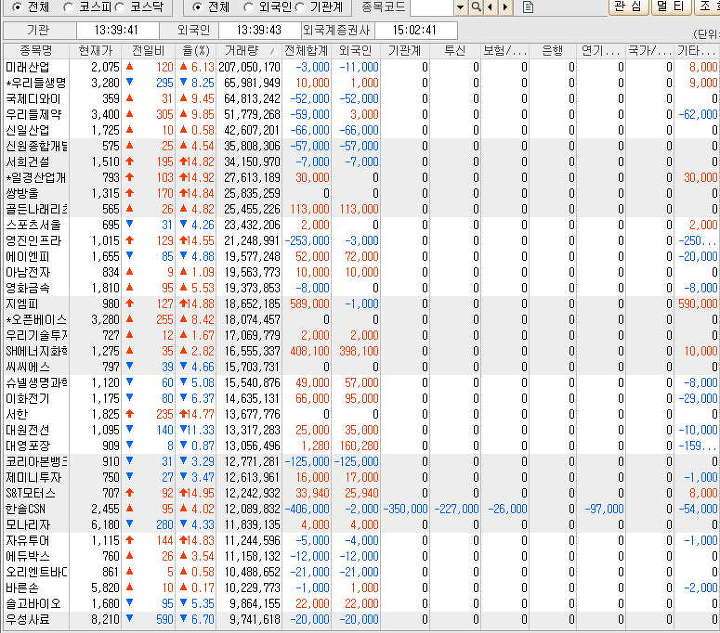
Task: Go to the next stock with the right arrow
Action: click(x=506, y=7)
